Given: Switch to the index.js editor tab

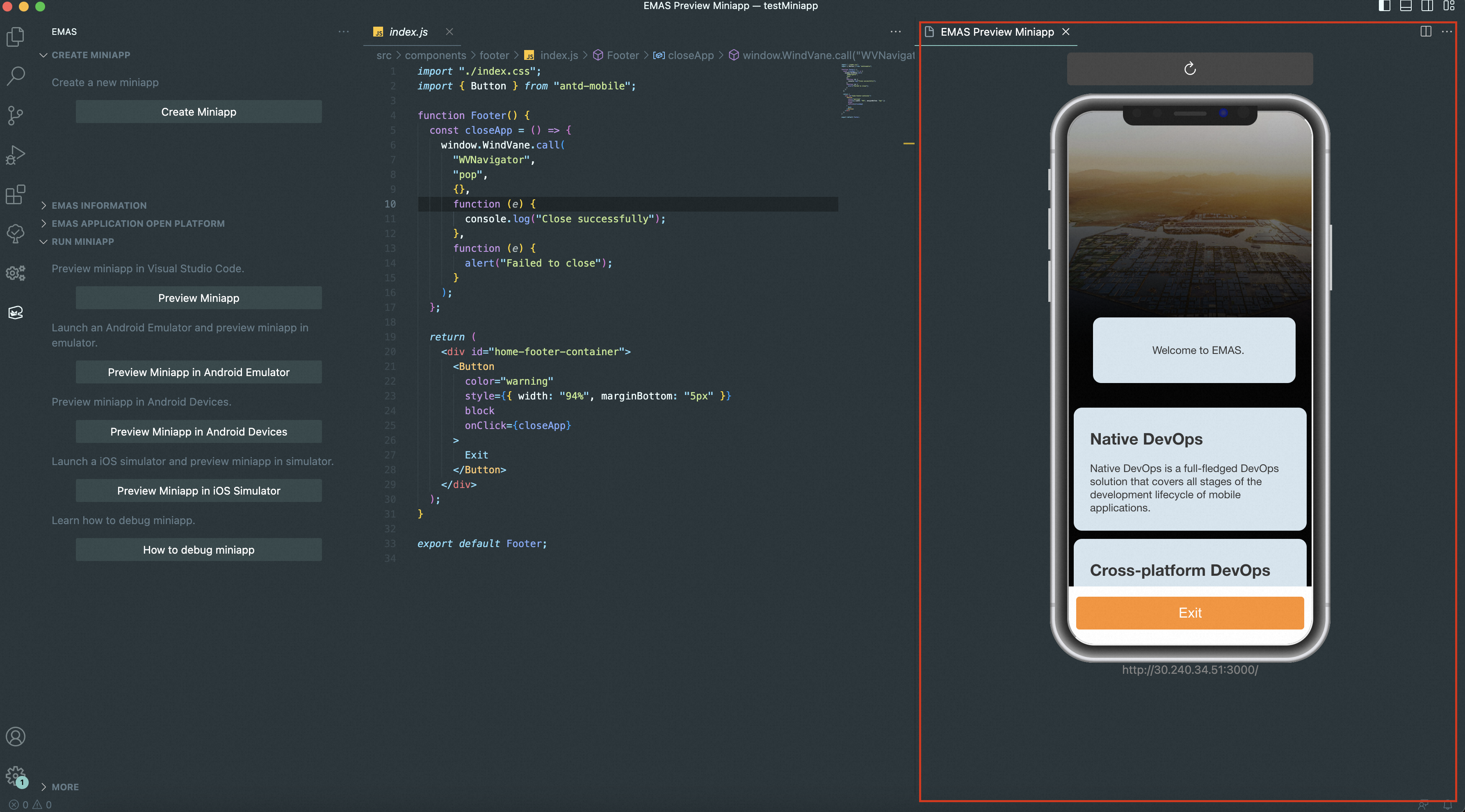Looking at the screenshot, I should click(x=408, y=32).
